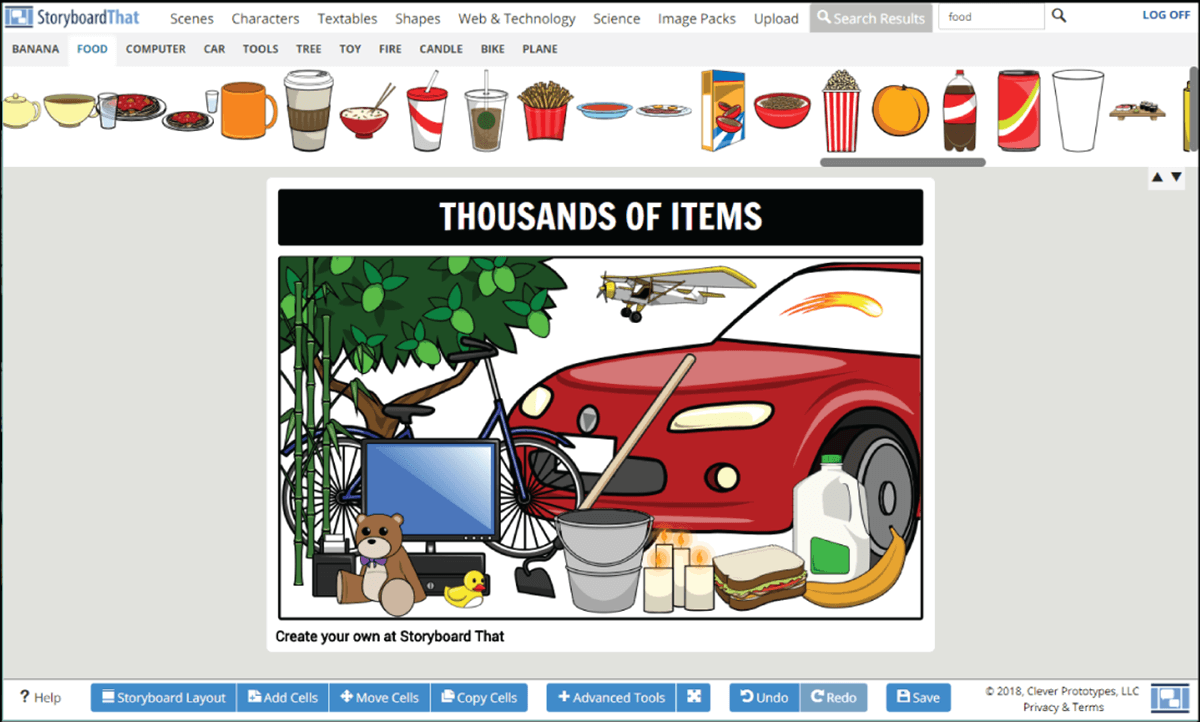
Task: Click the up arrow above the canvas
Action: 1157,177
